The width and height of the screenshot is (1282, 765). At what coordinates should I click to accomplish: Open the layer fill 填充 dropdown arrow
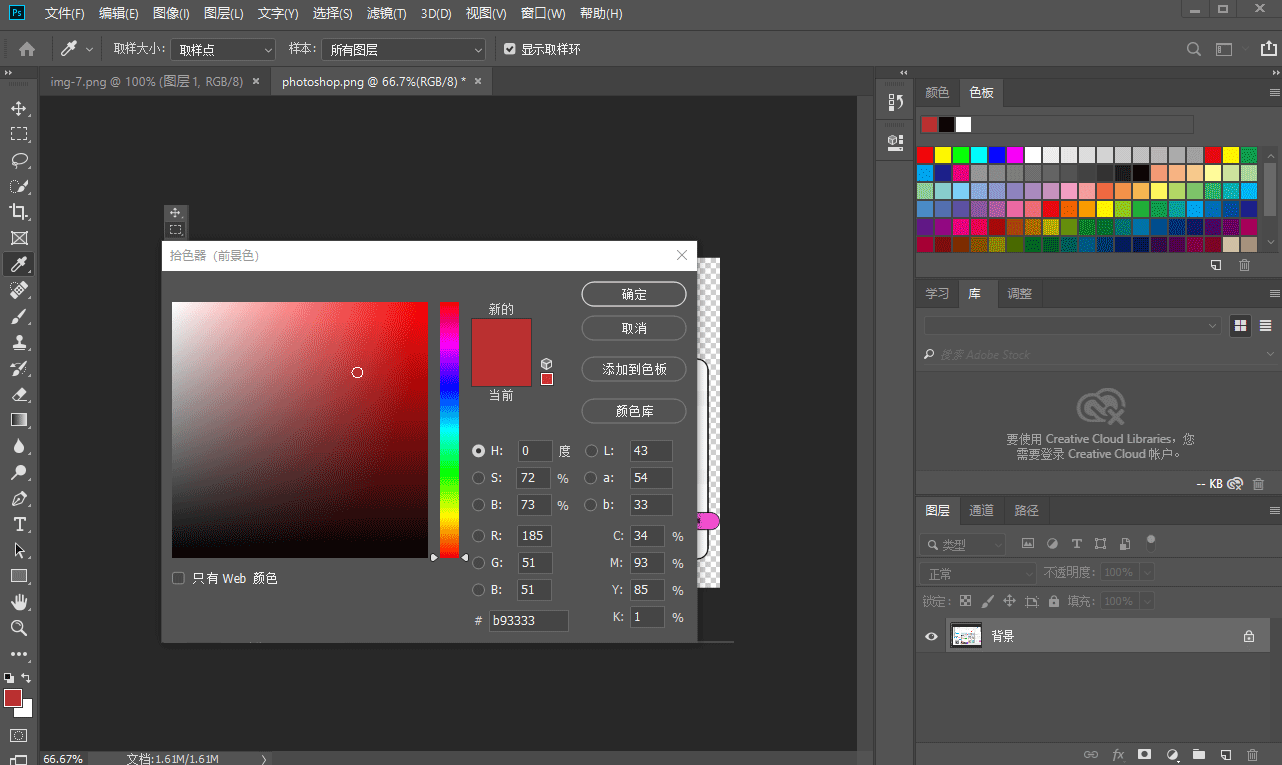pyautogui.click(x=1146, y=601)
